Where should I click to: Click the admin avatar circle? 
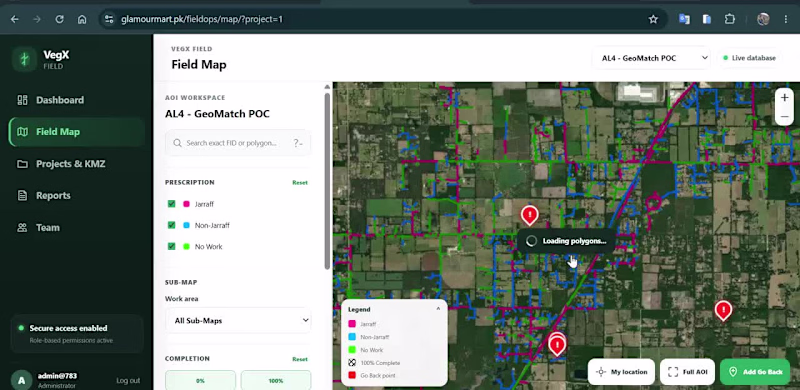coord(21,380)
